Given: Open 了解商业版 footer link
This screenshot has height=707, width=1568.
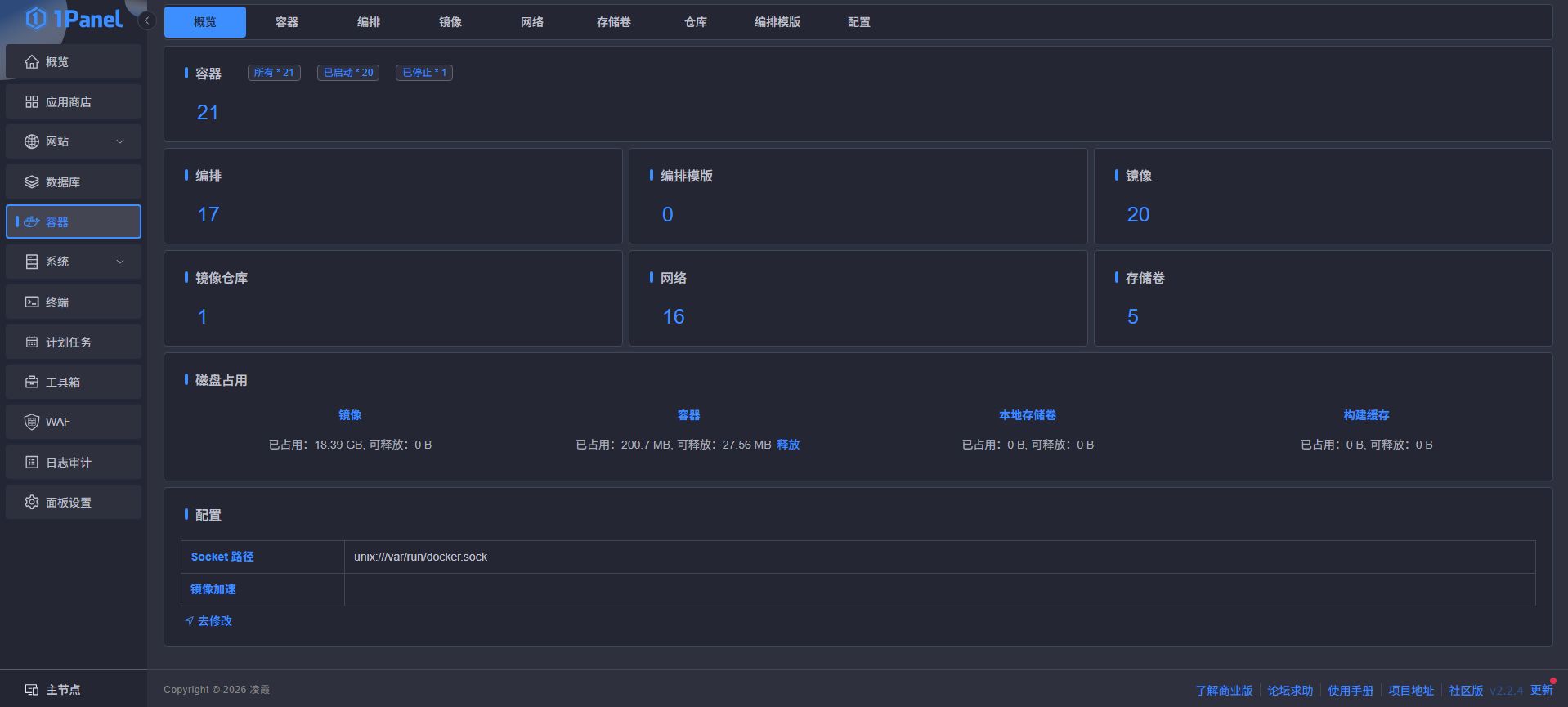Looking at the screenshot, I should (x=1224, y=691).
